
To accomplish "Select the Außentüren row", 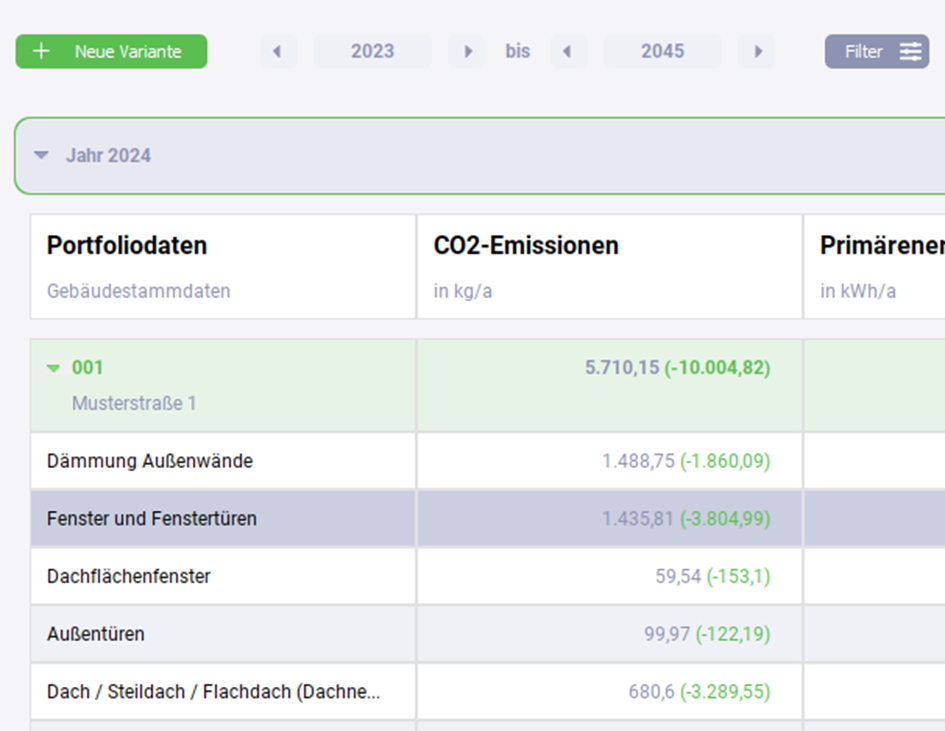I will pos(96,634).
